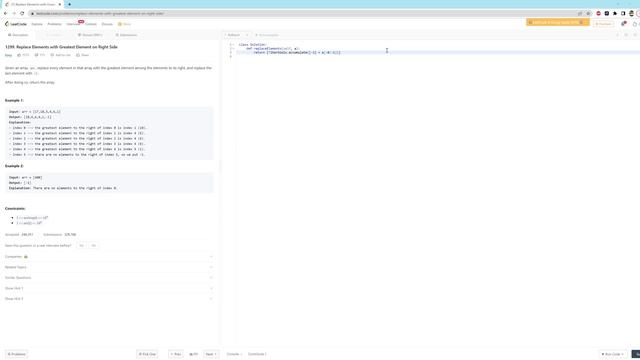Expand Show Hint 1
The image size is (640, 360).
109,289
